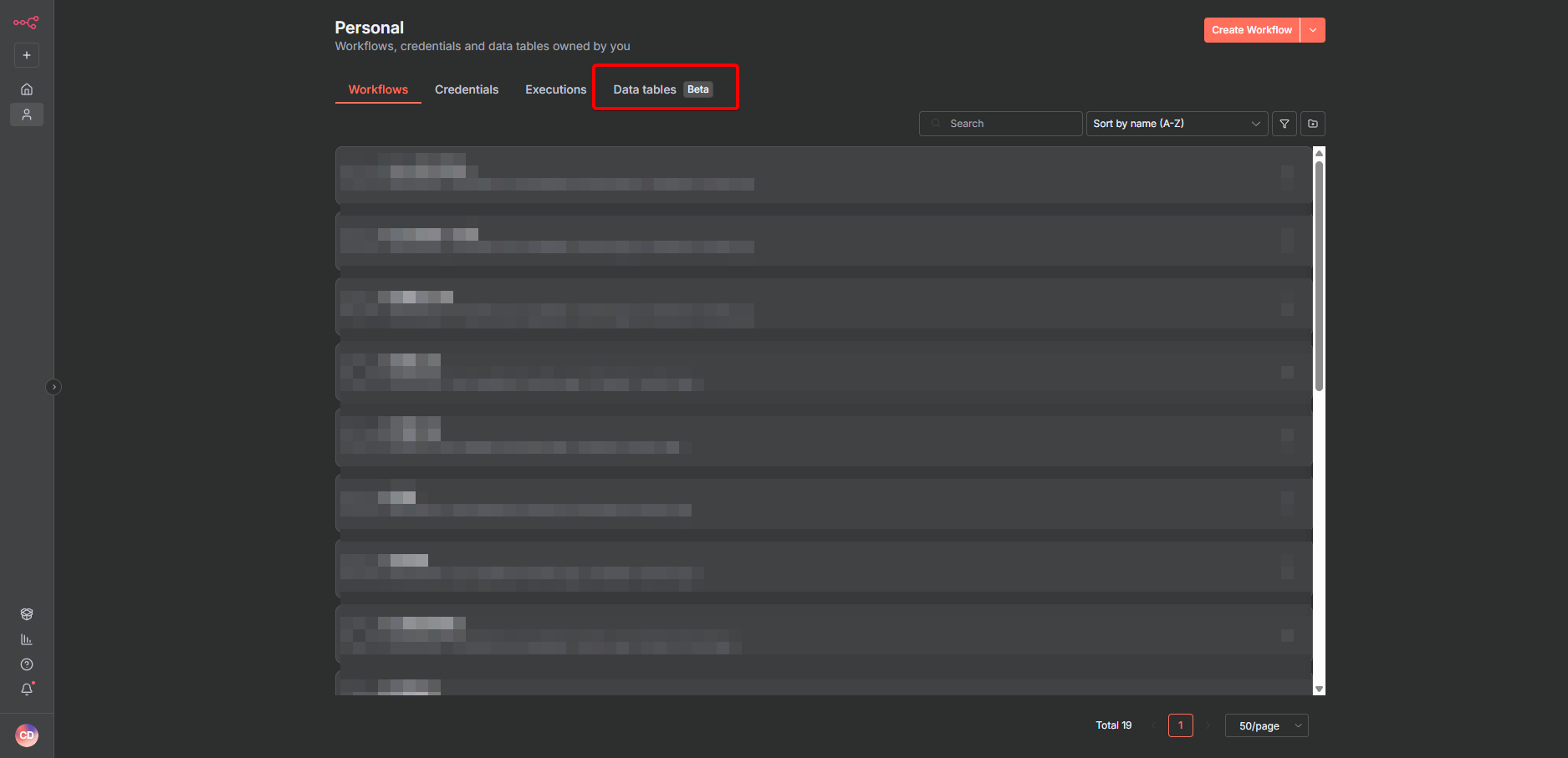Open the Overview home icon
The height and width of the screenshot is (758, 1568).
(27, 89)
